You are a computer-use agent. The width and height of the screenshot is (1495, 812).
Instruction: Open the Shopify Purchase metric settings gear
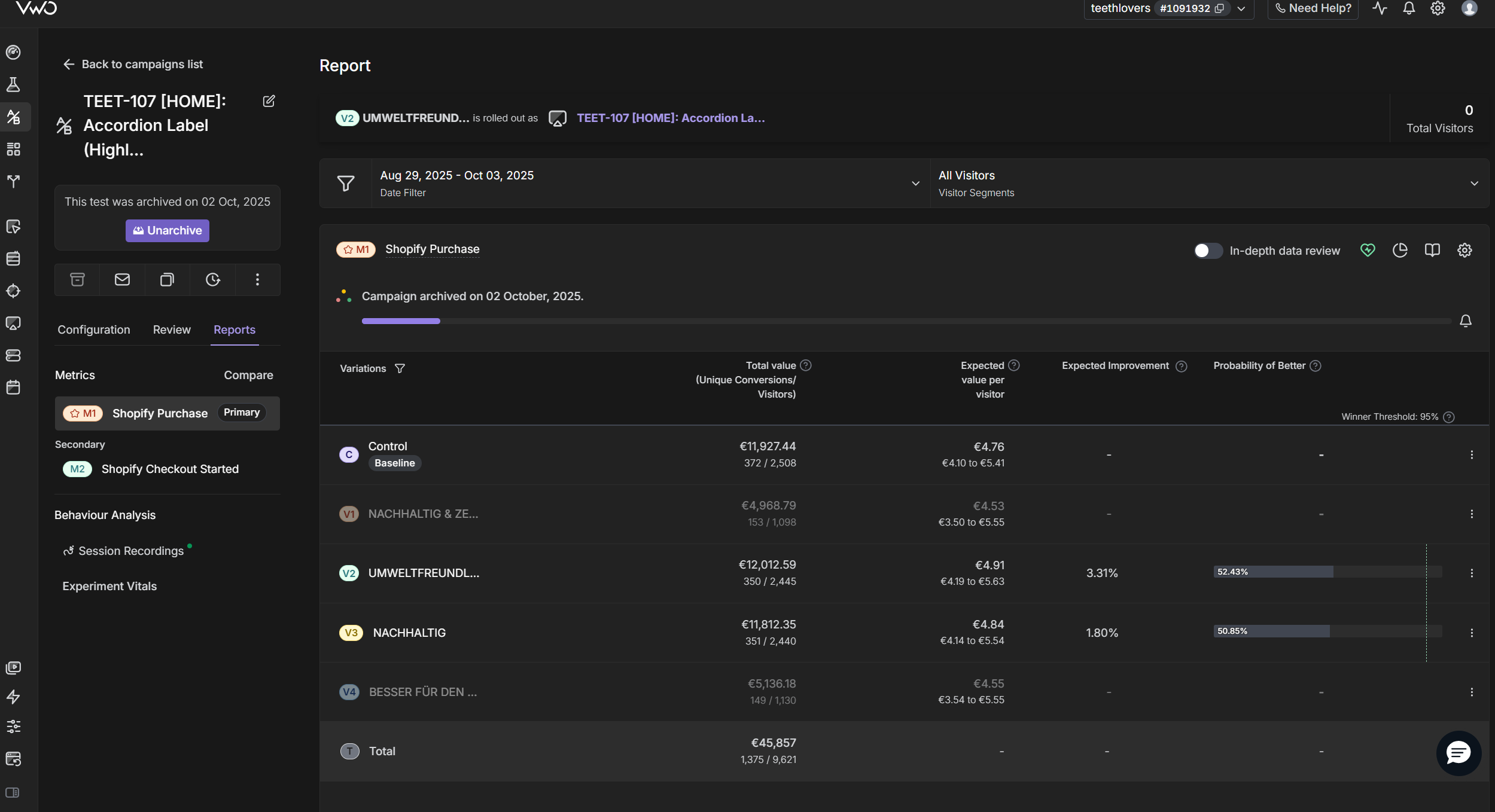[x=1464, y=250]
